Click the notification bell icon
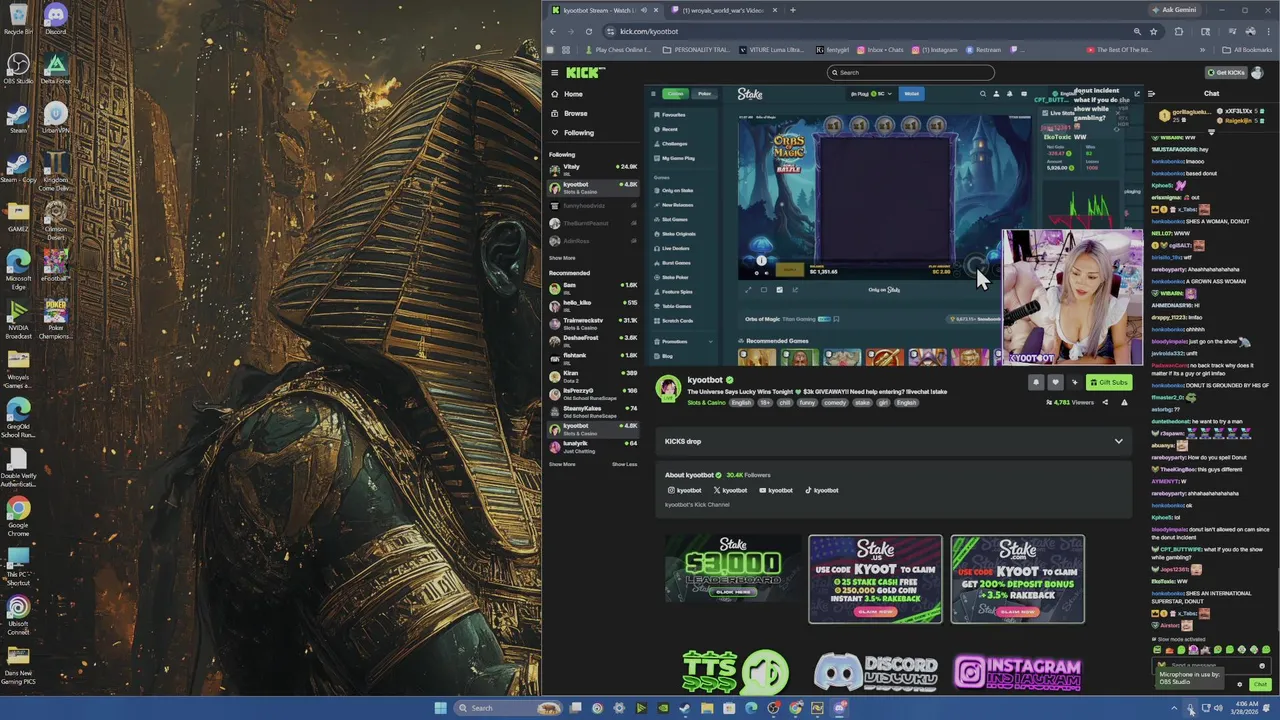Screen dimensions: 1280x720 coord(1036,382)
